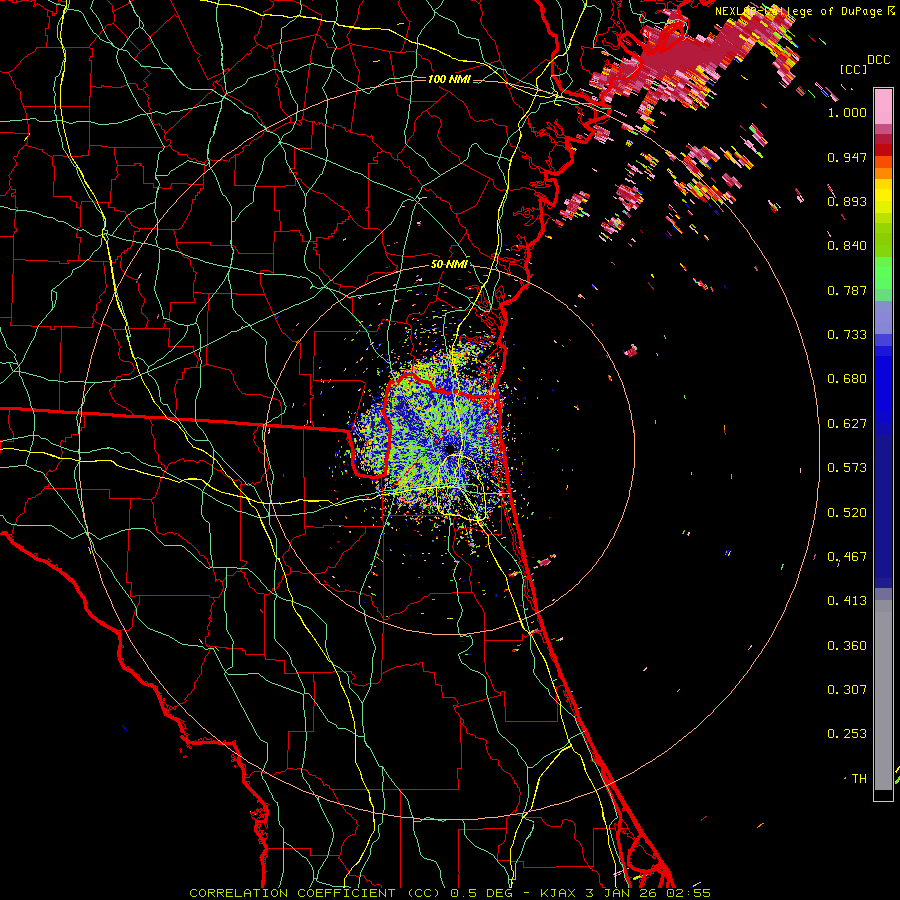Click the 0.360 legend value
This screenshot has height=900, width=900.
click(847, 646)
